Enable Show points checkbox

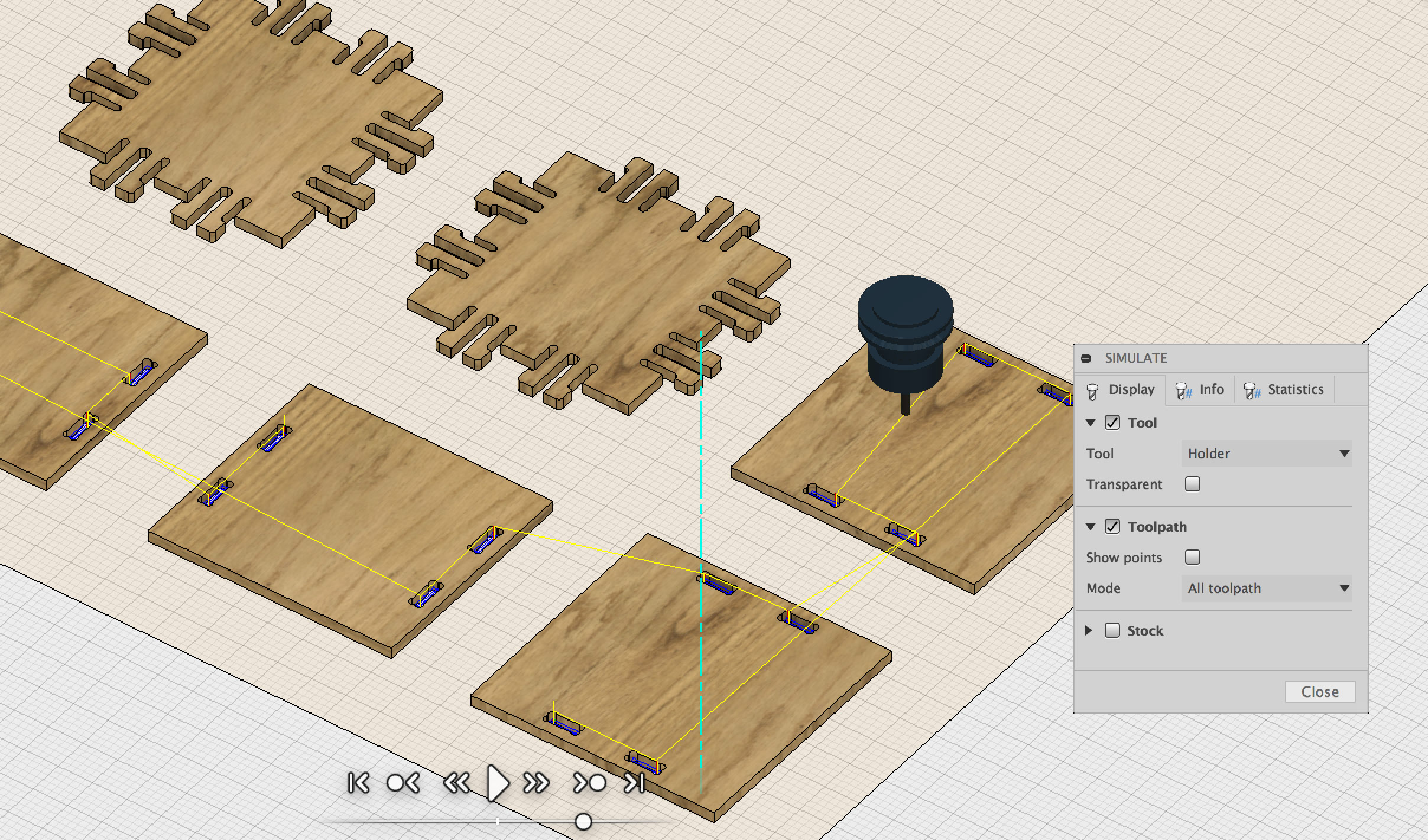(x=1193, y=558)
